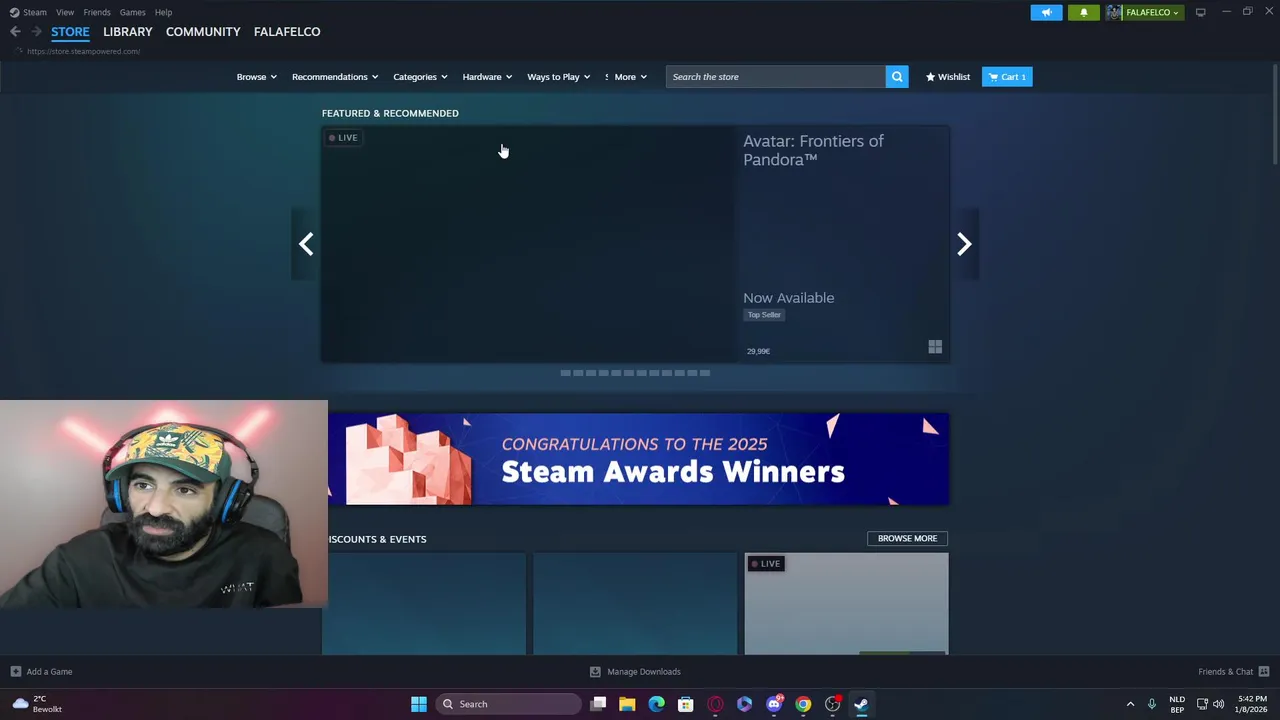1280x720 pixels.
Task: Expand the Hardware menu
Action: 487,77
